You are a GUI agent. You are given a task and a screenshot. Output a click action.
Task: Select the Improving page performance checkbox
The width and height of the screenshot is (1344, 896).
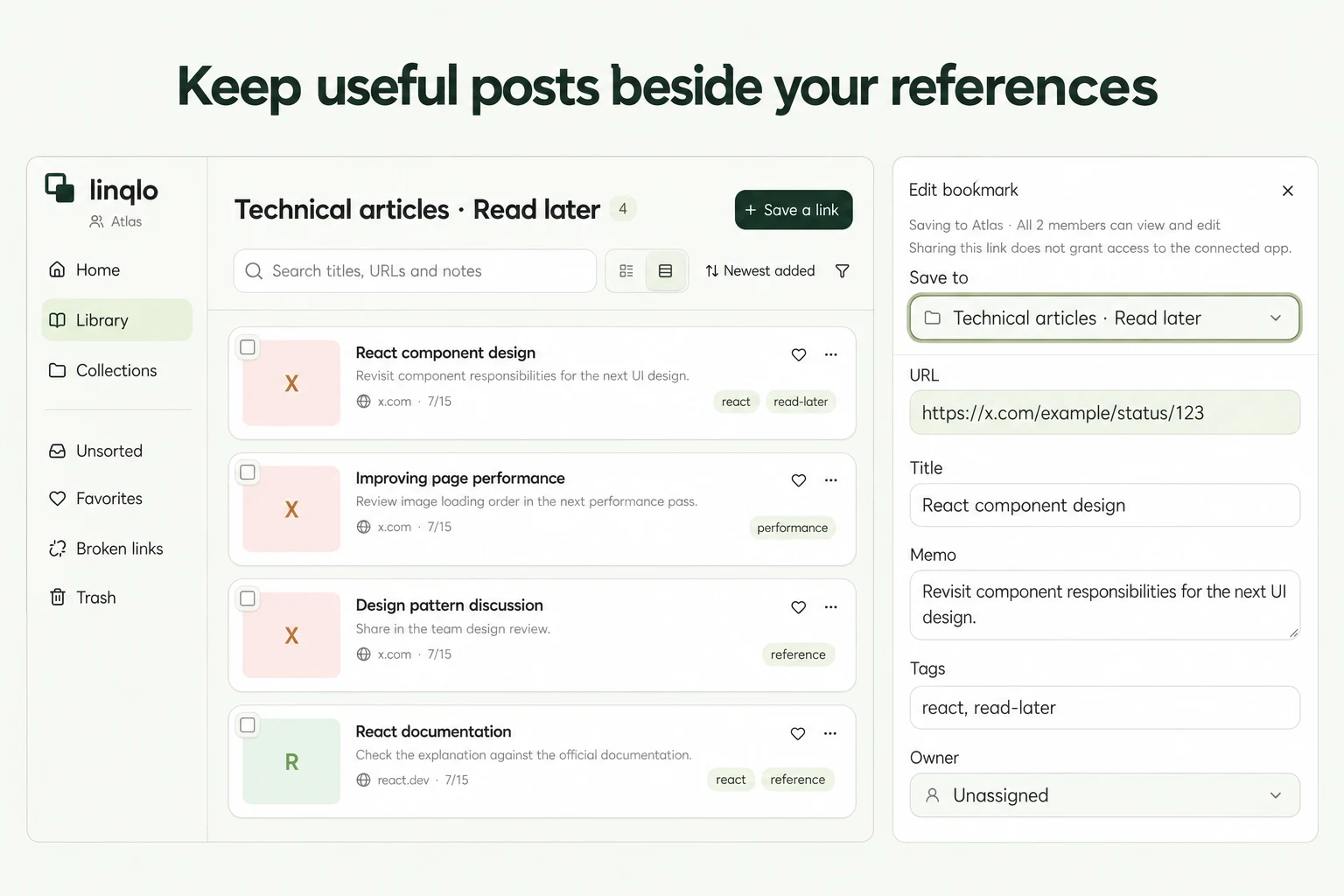click(x=248, y=472)
